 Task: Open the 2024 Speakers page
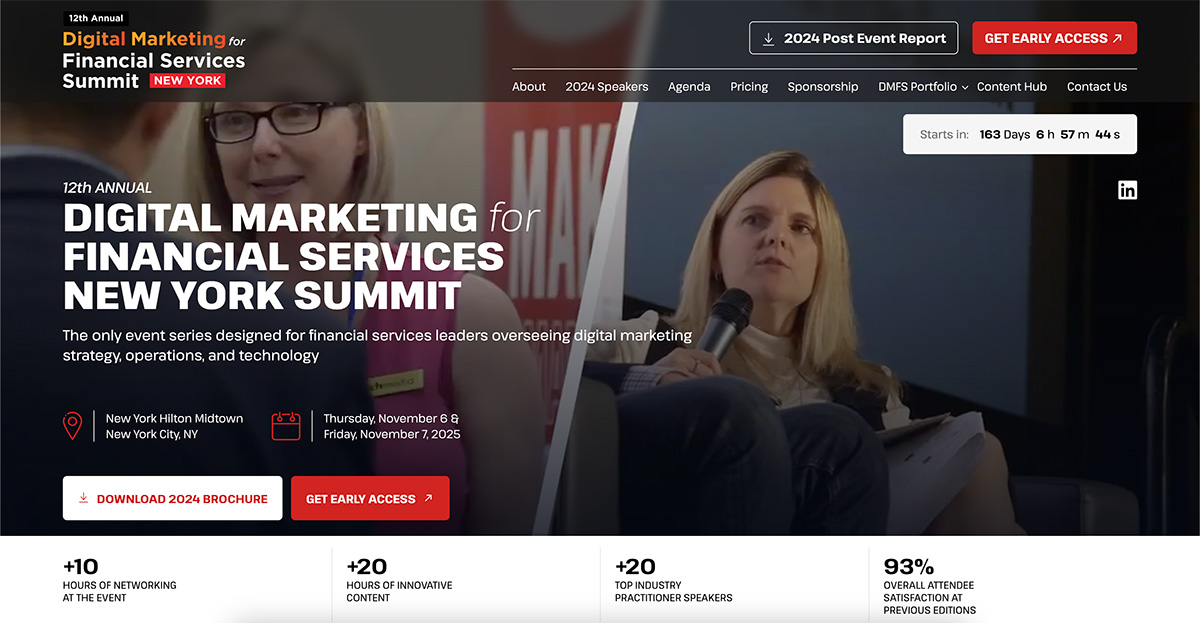point(607,87)
